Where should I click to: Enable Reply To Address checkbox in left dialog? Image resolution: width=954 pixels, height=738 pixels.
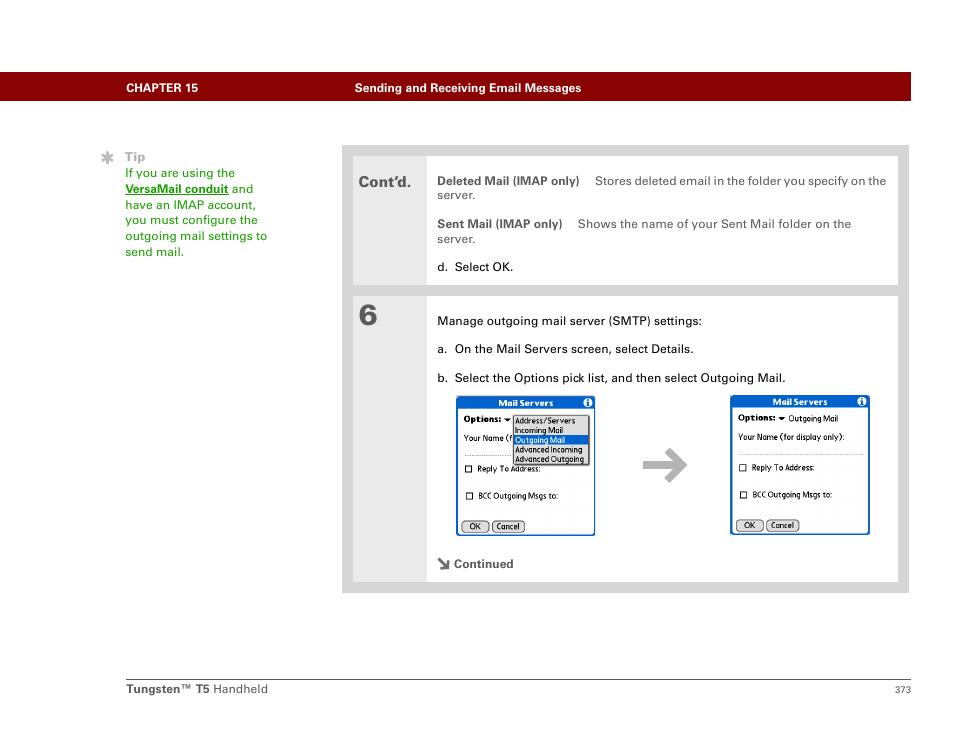tap(468, 469)
